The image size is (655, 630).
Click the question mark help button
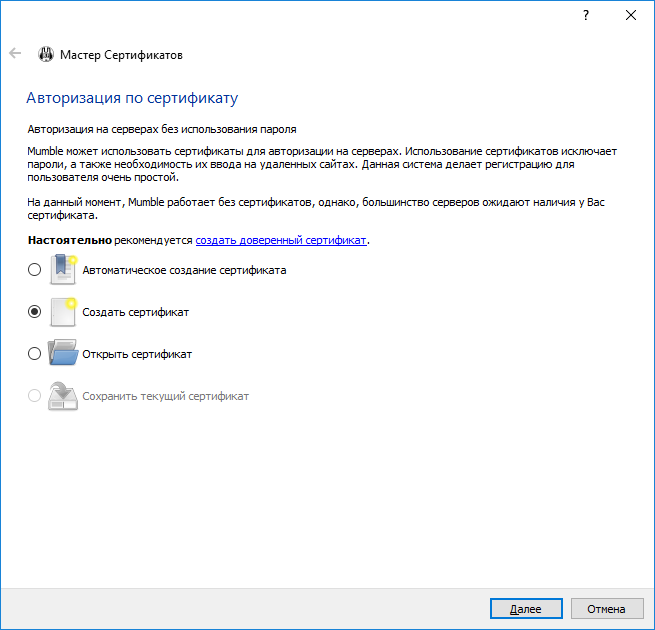(x=585, y=15)
